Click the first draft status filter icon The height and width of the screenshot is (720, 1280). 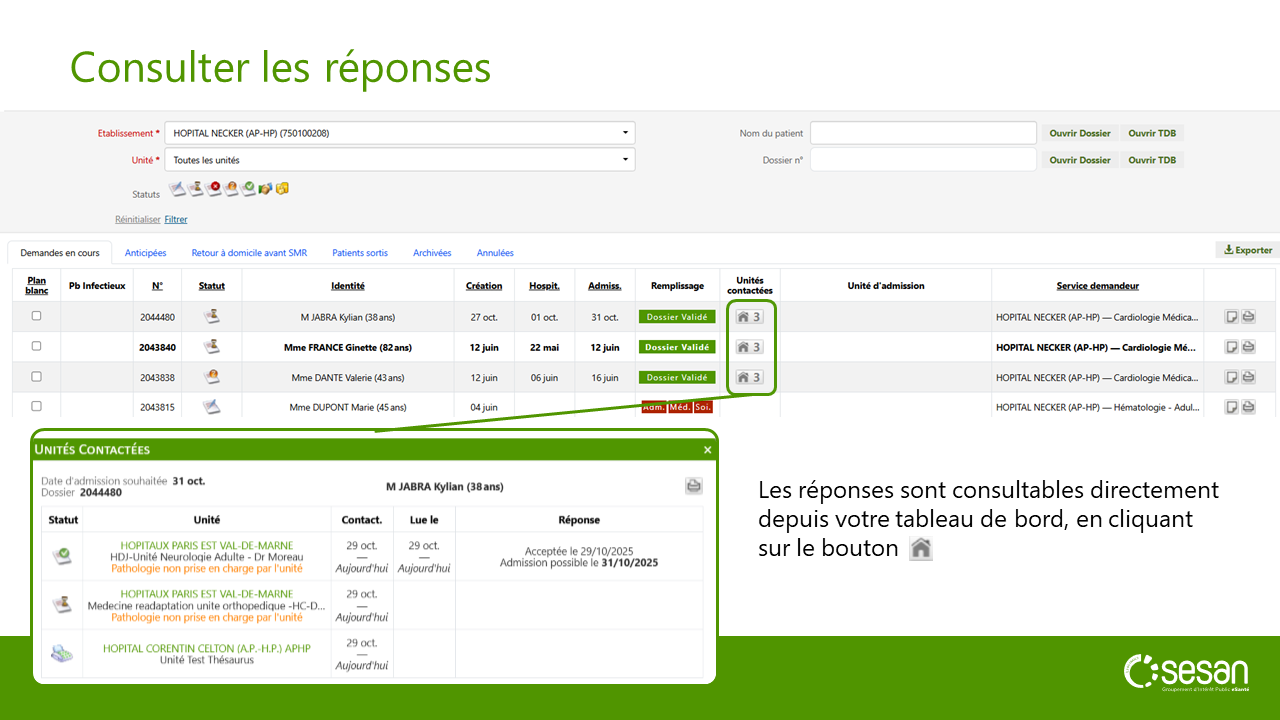(177, 188)
